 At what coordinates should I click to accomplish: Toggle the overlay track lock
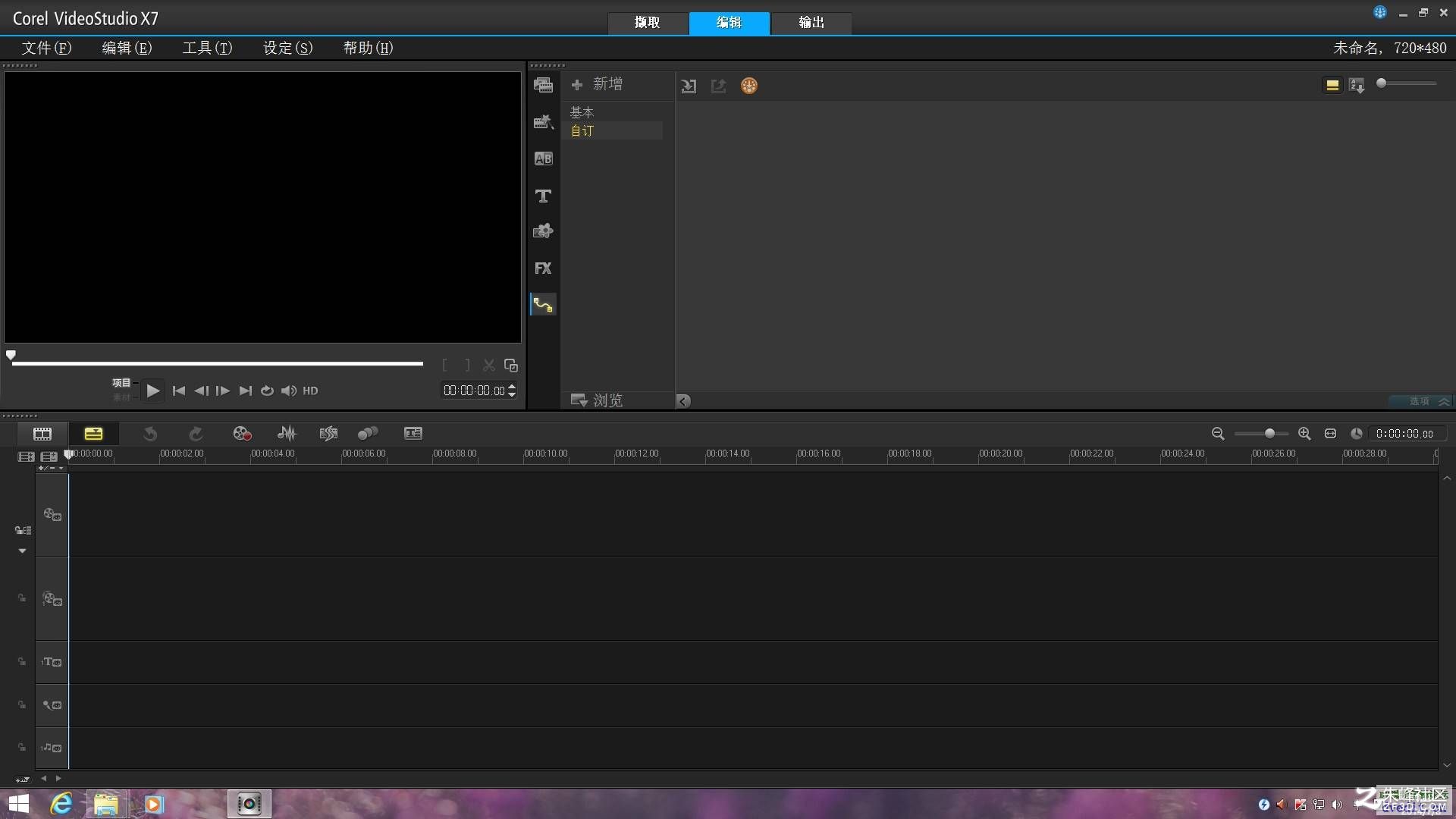coord(22,598)
